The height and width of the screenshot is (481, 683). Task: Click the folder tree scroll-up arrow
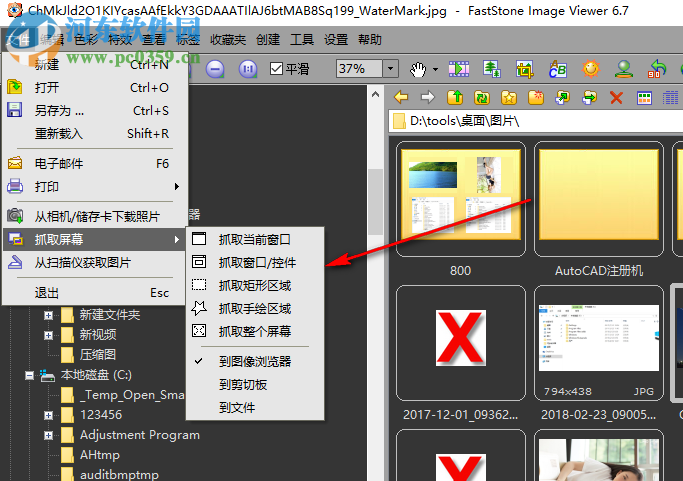(375, 94)
